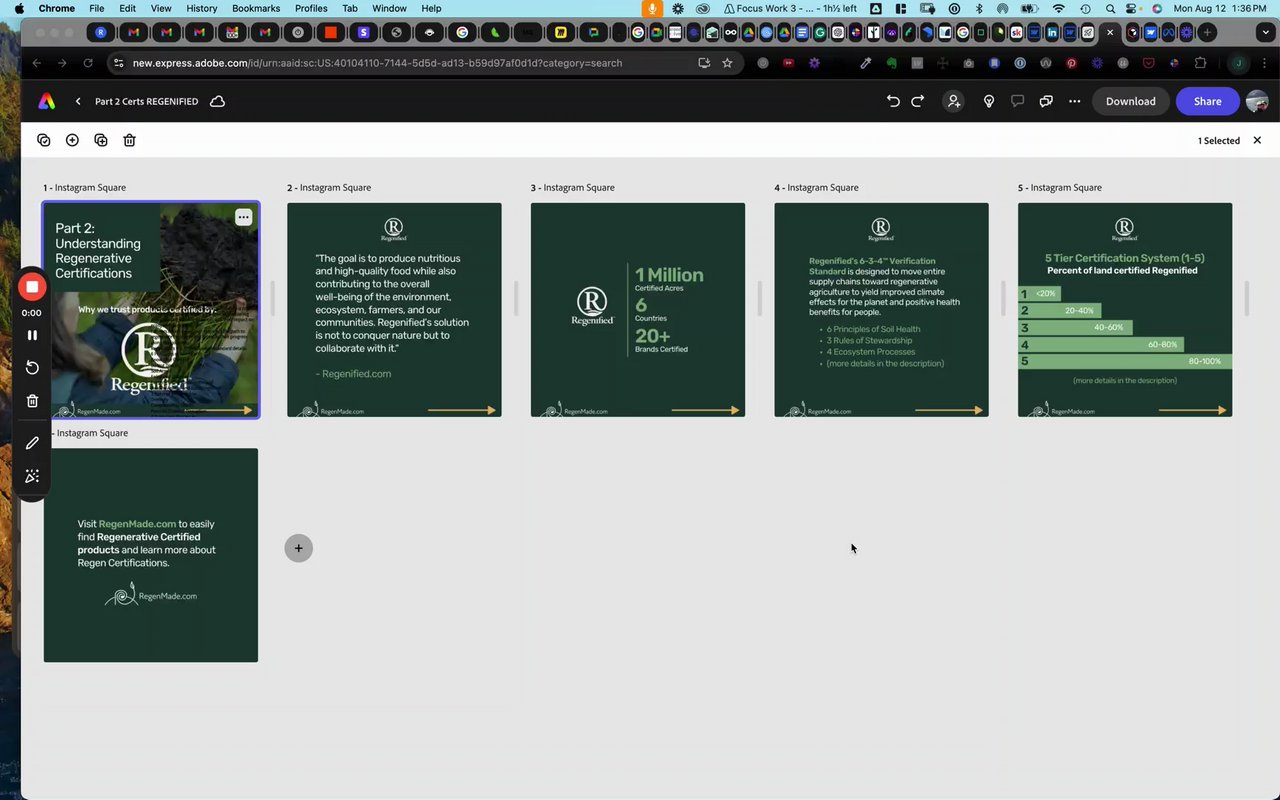Go back using the chevron beside project title

[78, 101]
